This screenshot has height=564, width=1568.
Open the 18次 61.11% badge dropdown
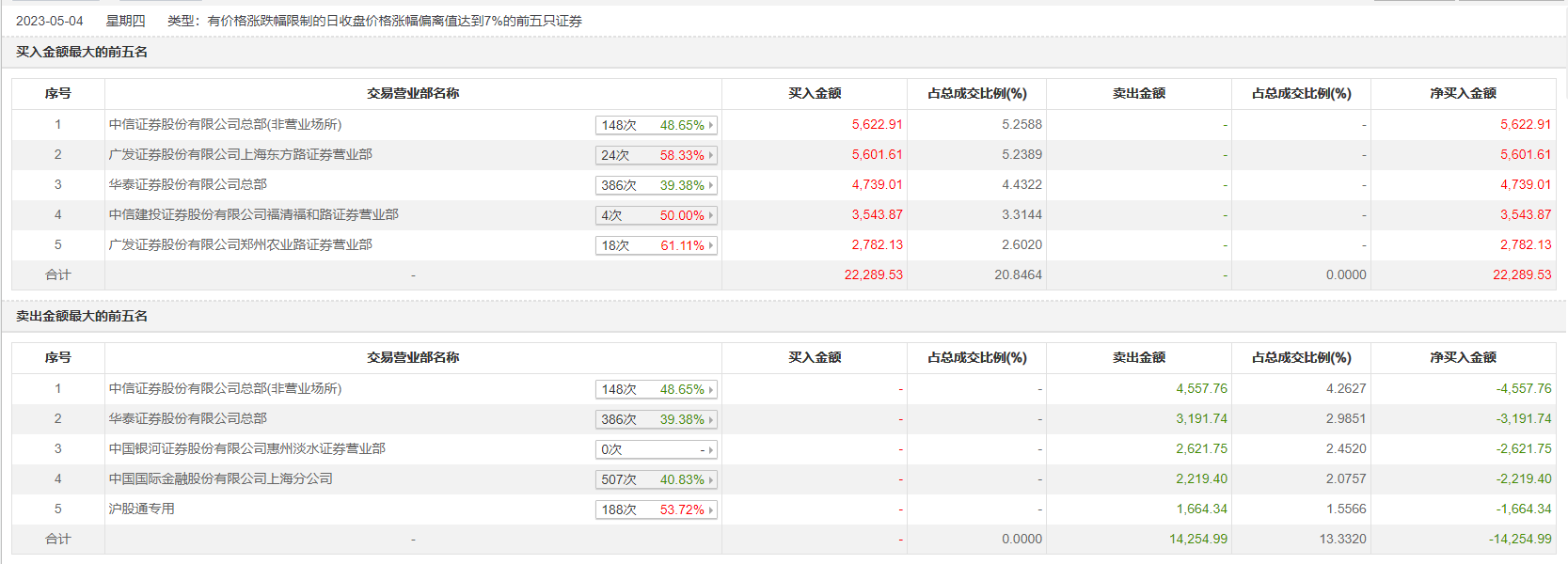click(x=656, y=245)
